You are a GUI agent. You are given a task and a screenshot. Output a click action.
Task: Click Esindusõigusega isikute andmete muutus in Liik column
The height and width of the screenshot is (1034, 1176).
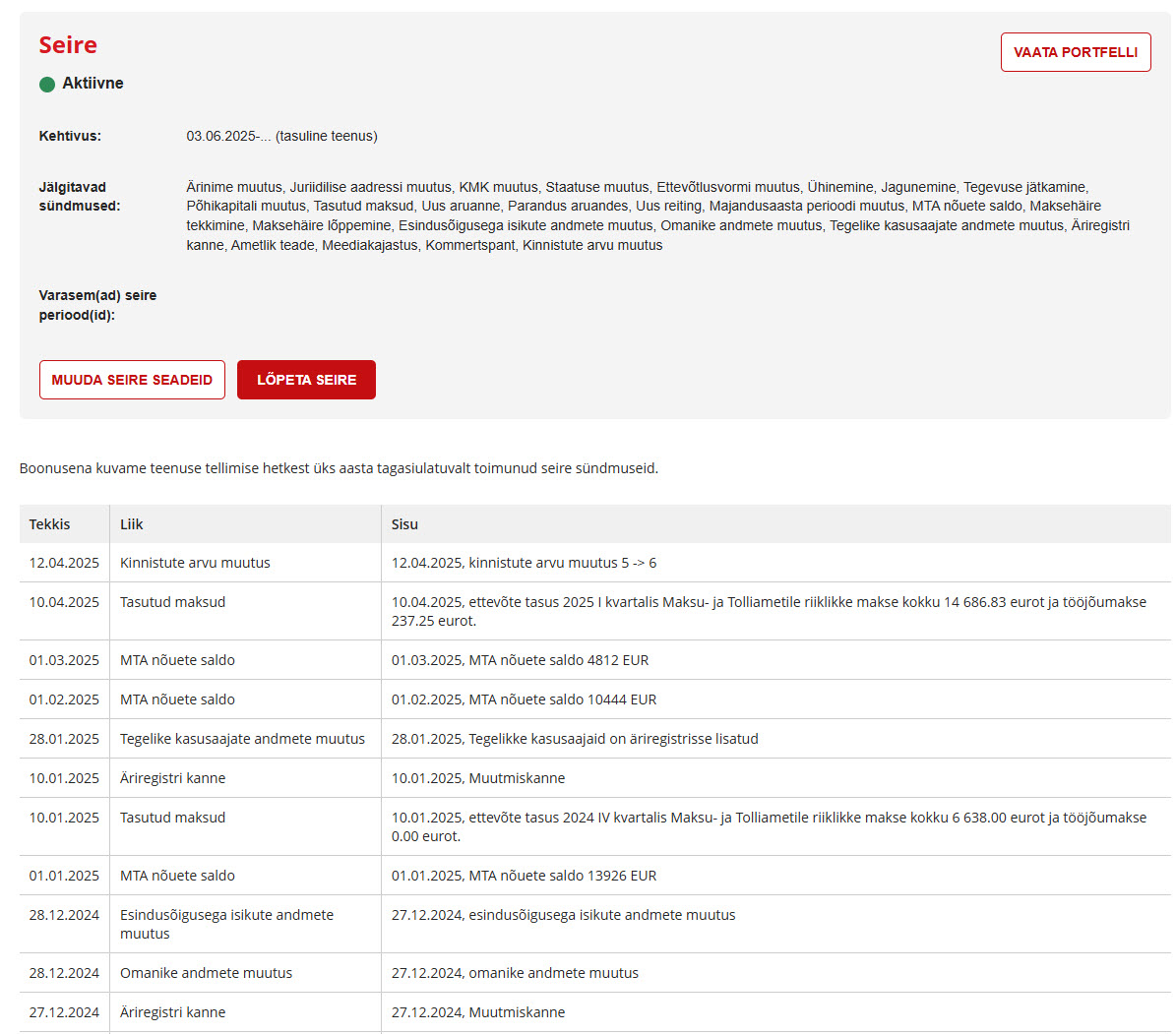pos(226,924)
